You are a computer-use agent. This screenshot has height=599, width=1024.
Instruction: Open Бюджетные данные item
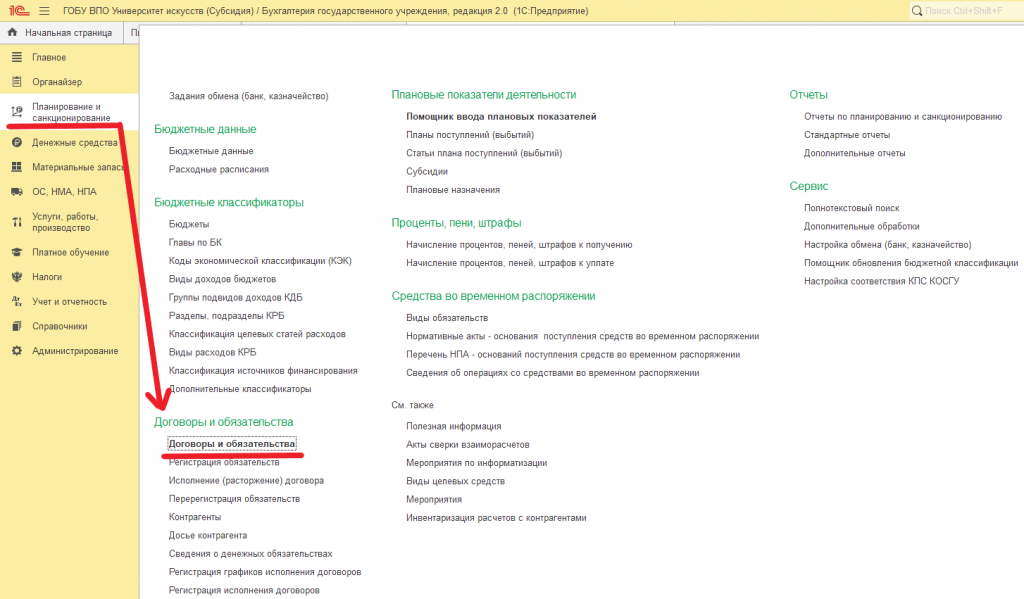(x=211, y=151)
